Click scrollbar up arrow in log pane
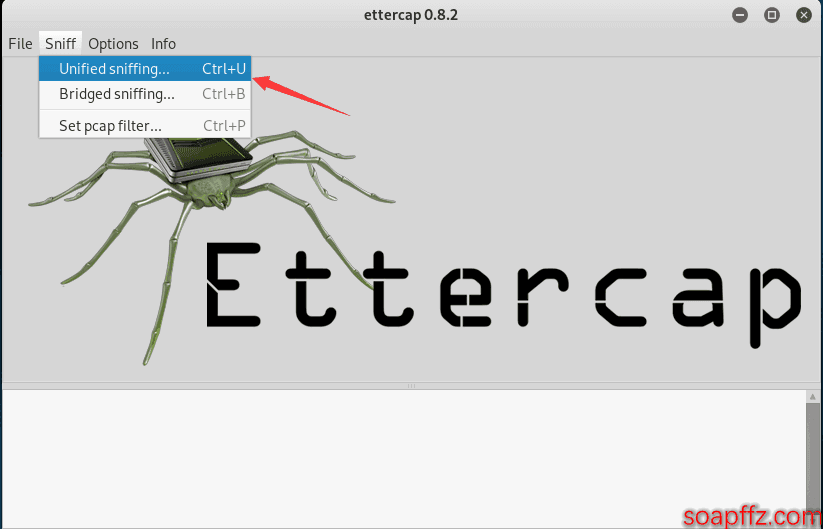The width and height of the screenshot is (823, 529). click(x=813, y=397)
